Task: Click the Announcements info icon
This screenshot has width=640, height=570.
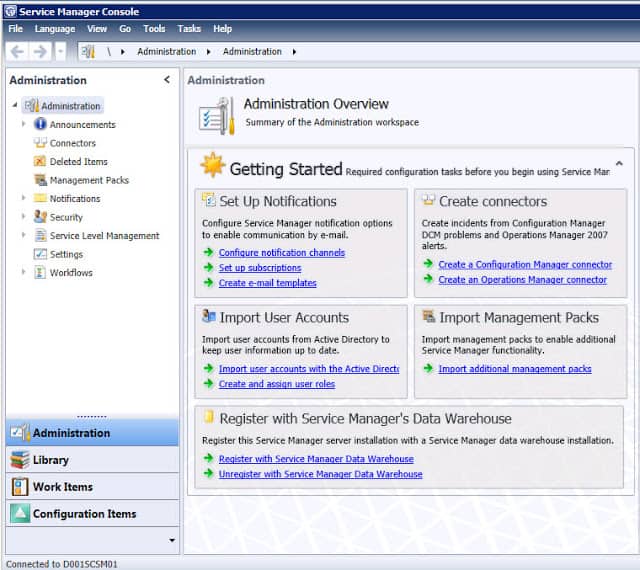Action: [40, 124]
